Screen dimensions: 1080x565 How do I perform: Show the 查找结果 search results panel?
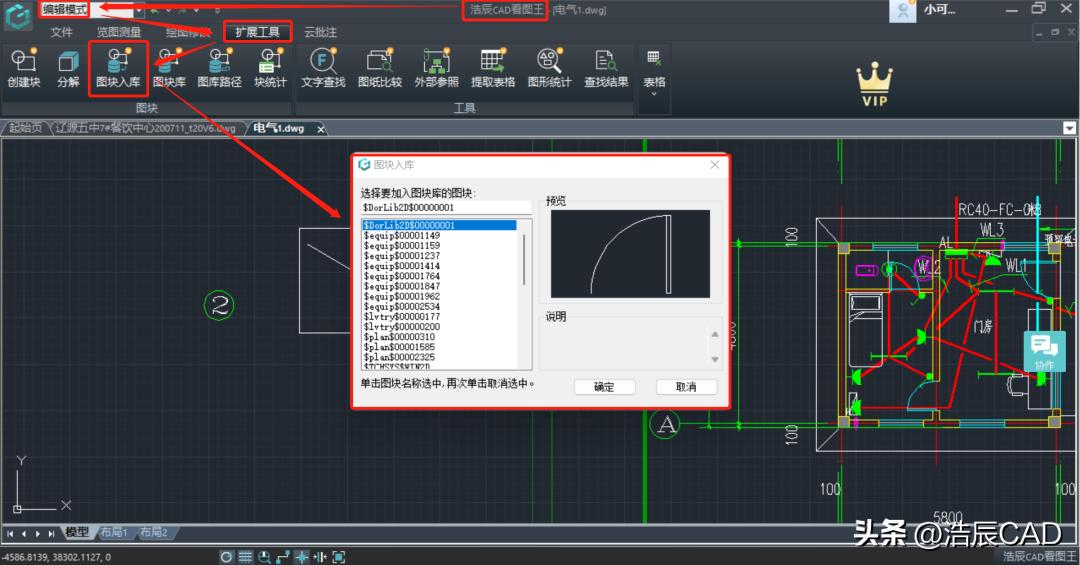click(x=606, y=68)
